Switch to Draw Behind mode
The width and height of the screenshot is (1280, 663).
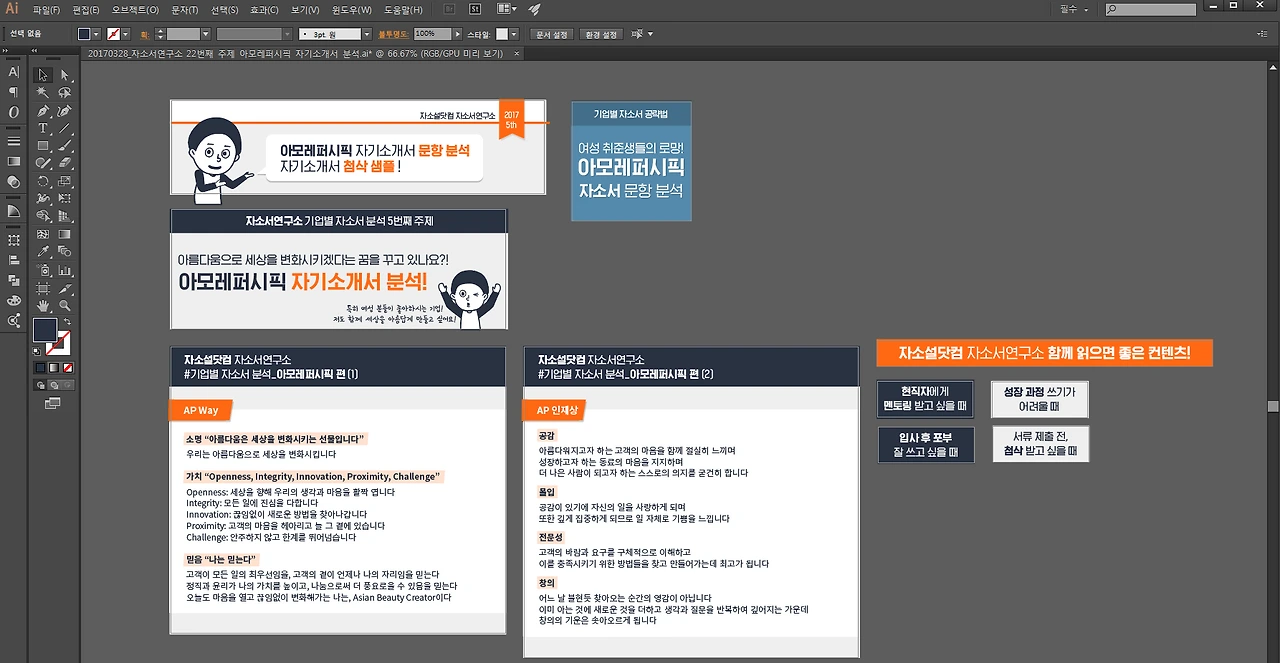pyautogui.click(x=54, y=384)
